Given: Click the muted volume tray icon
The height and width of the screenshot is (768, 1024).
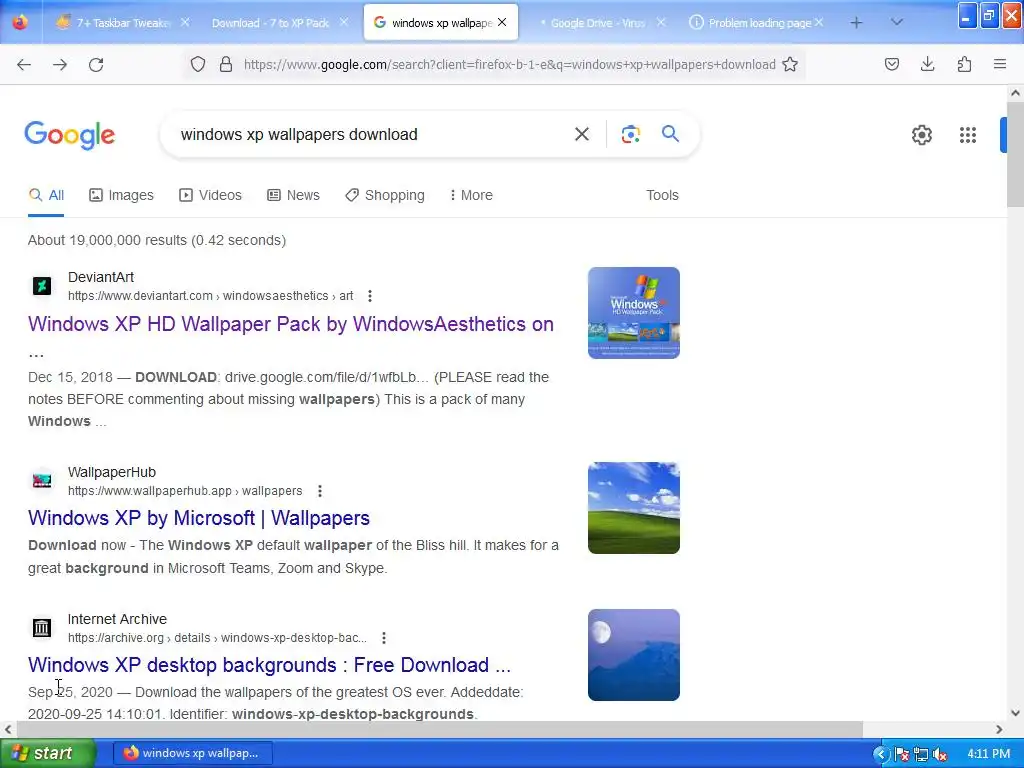Looking at the screenshot, I should (940, 754).
